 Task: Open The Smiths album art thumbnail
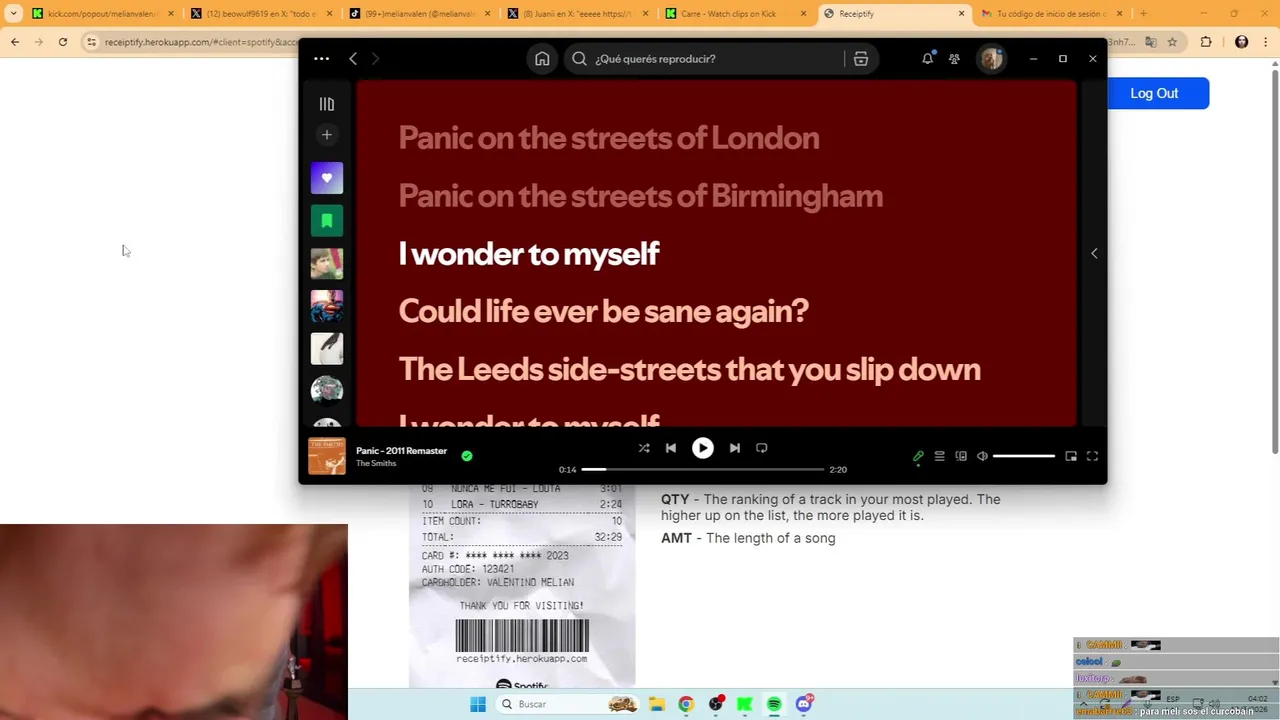pos(326,456)
